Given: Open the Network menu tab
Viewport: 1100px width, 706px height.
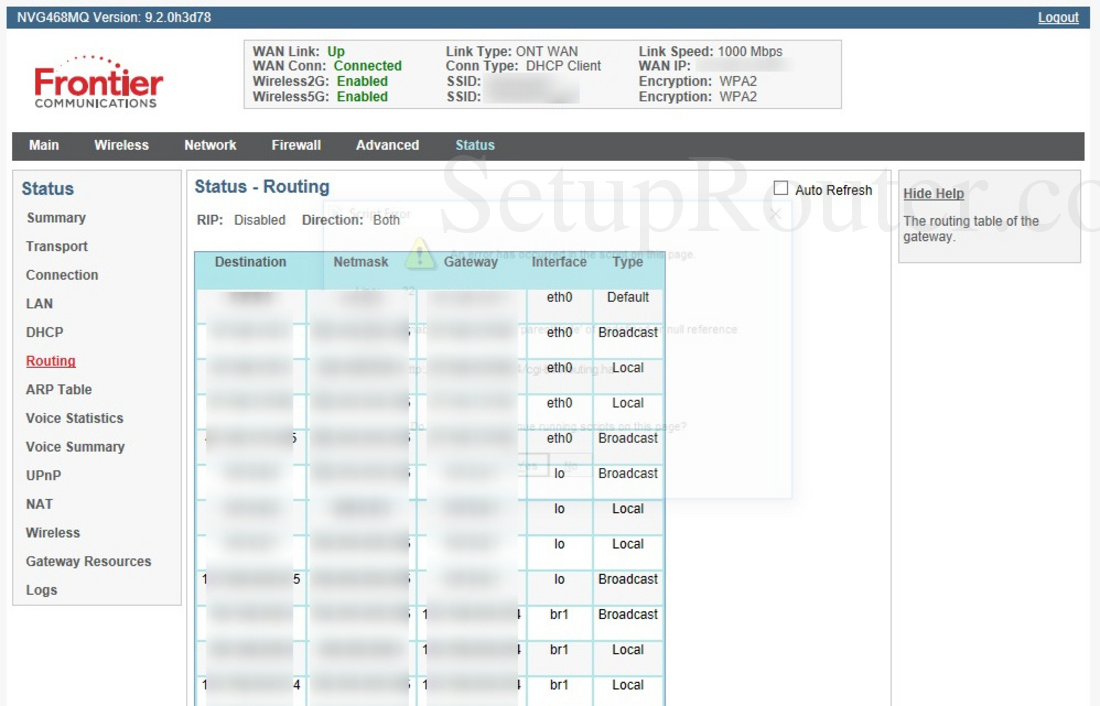Looking at the screenshot, I should click(210, 145).
